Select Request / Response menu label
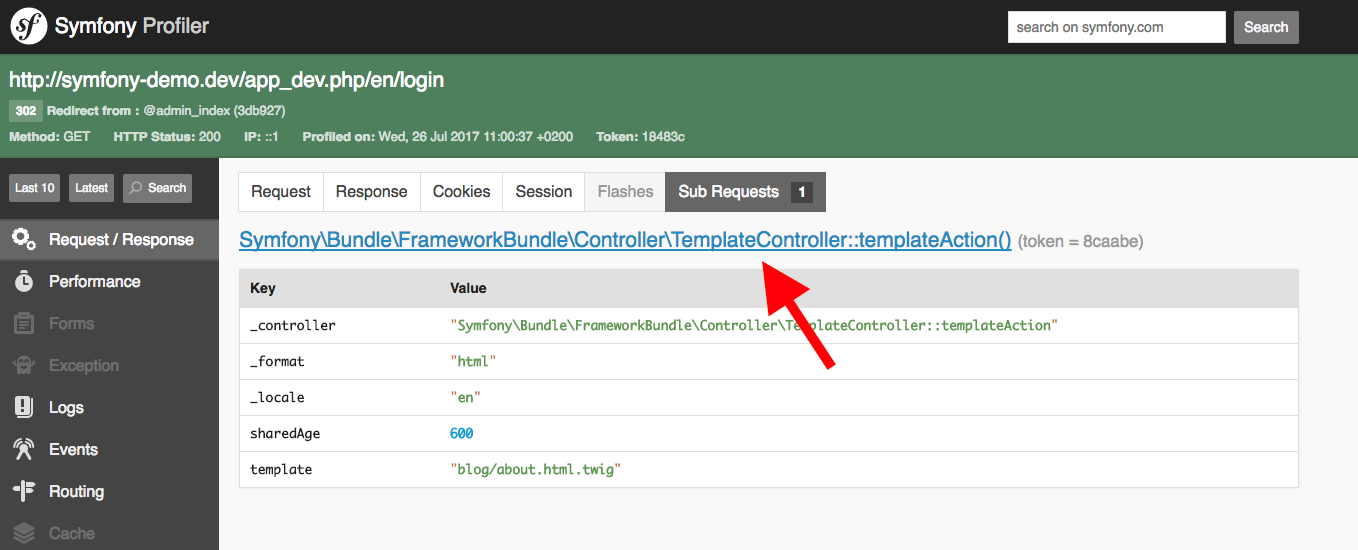Screen dimensions: 1358x550 point(121,240)
